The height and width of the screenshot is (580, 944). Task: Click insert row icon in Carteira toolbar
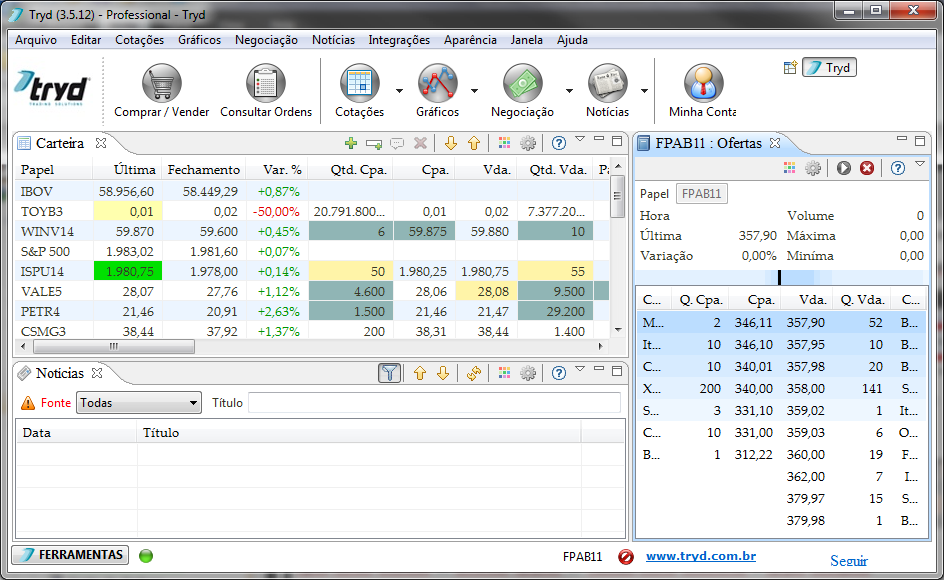coord(374,143)
